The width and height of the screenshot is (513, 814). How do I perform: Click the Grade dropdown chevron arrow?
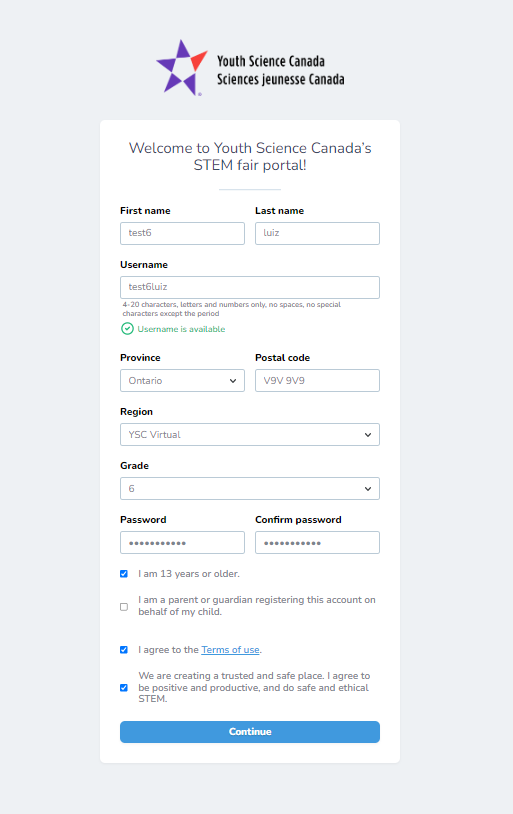coord(368,489)
